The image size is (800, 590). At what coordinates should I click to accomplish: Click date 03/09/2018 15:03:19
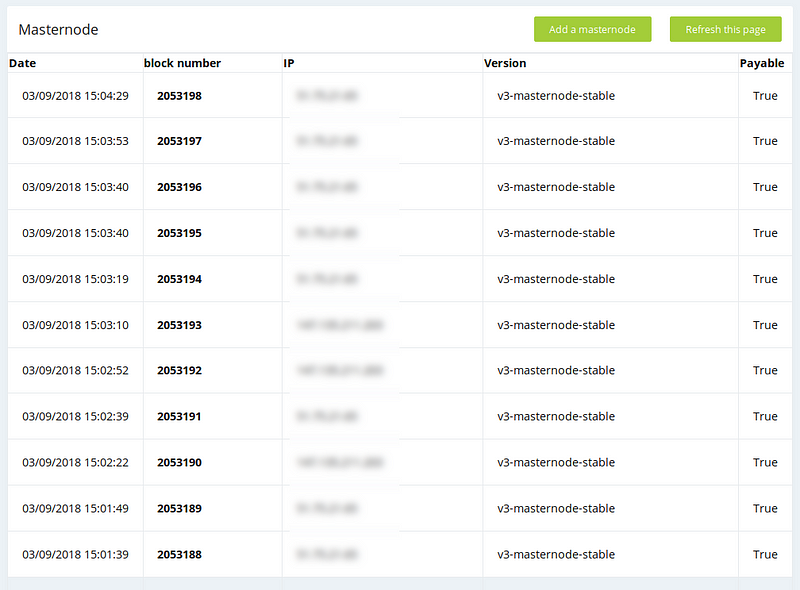click(x=76, y=279)
